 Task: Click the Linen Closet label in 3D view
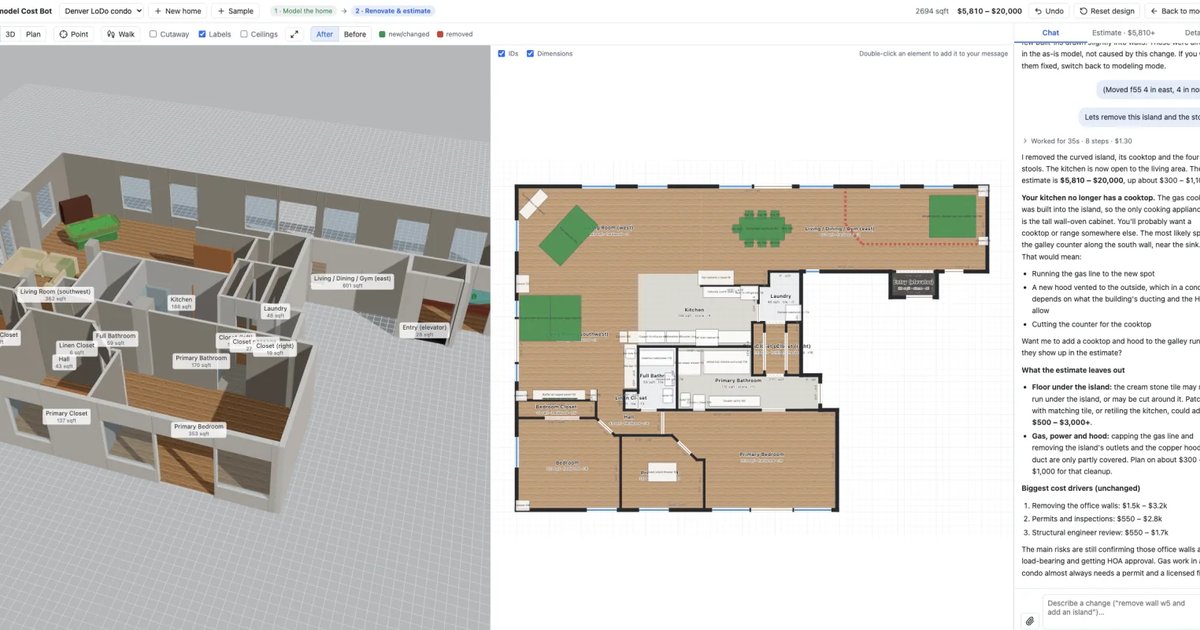[77, 348]
